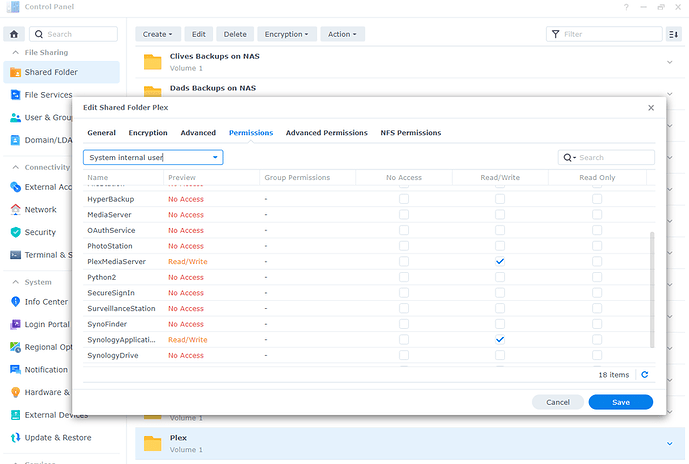Open the System internal user dropdown
Screen dimensions: 689x464
153,157
